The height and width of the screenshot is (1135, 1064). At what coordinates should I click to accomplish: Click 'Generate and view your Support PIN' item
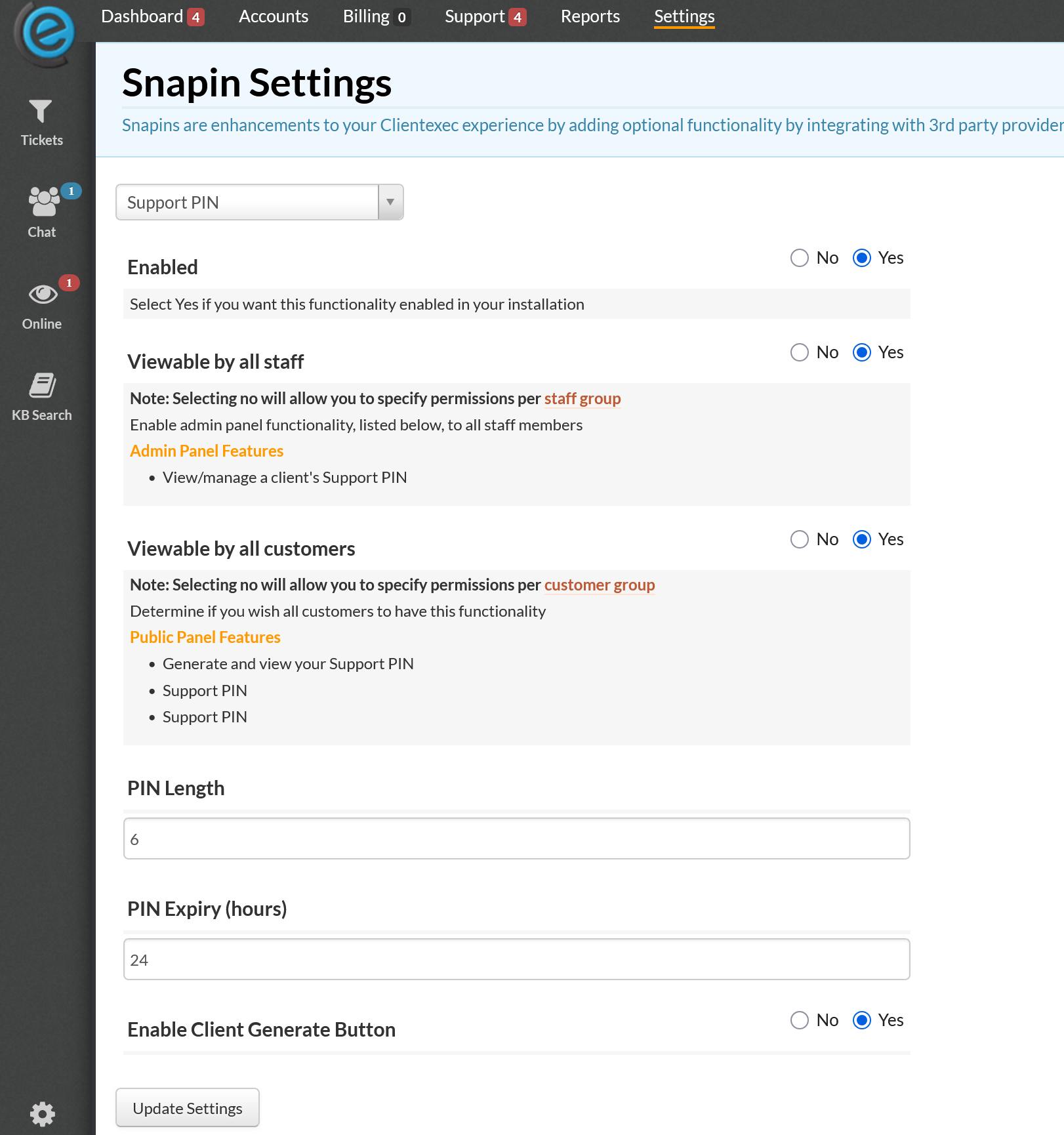[288, 664]
